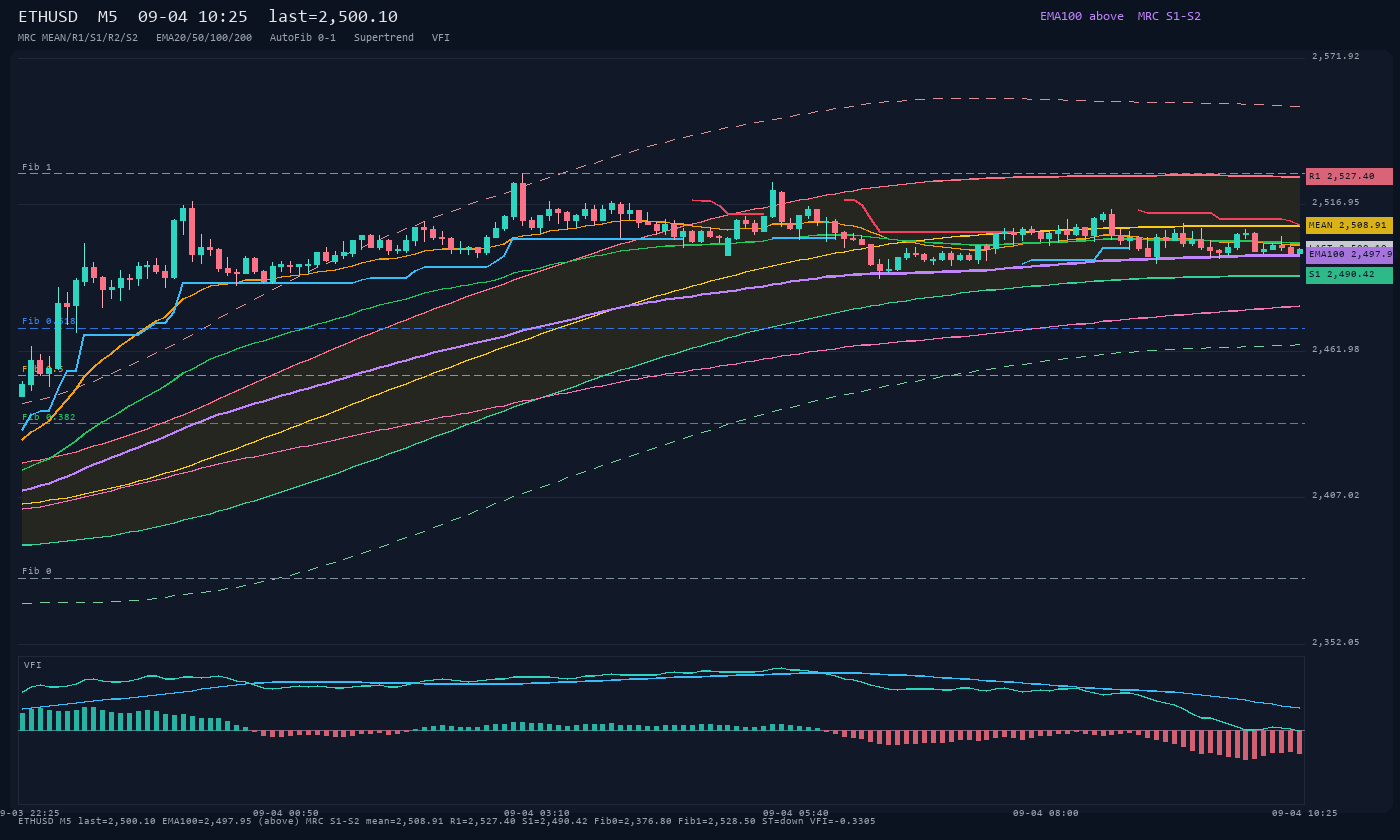The width and height of the screenshot is (1400, 840).
Task: Click the VFI panel title label
Action: pos(33,665)
